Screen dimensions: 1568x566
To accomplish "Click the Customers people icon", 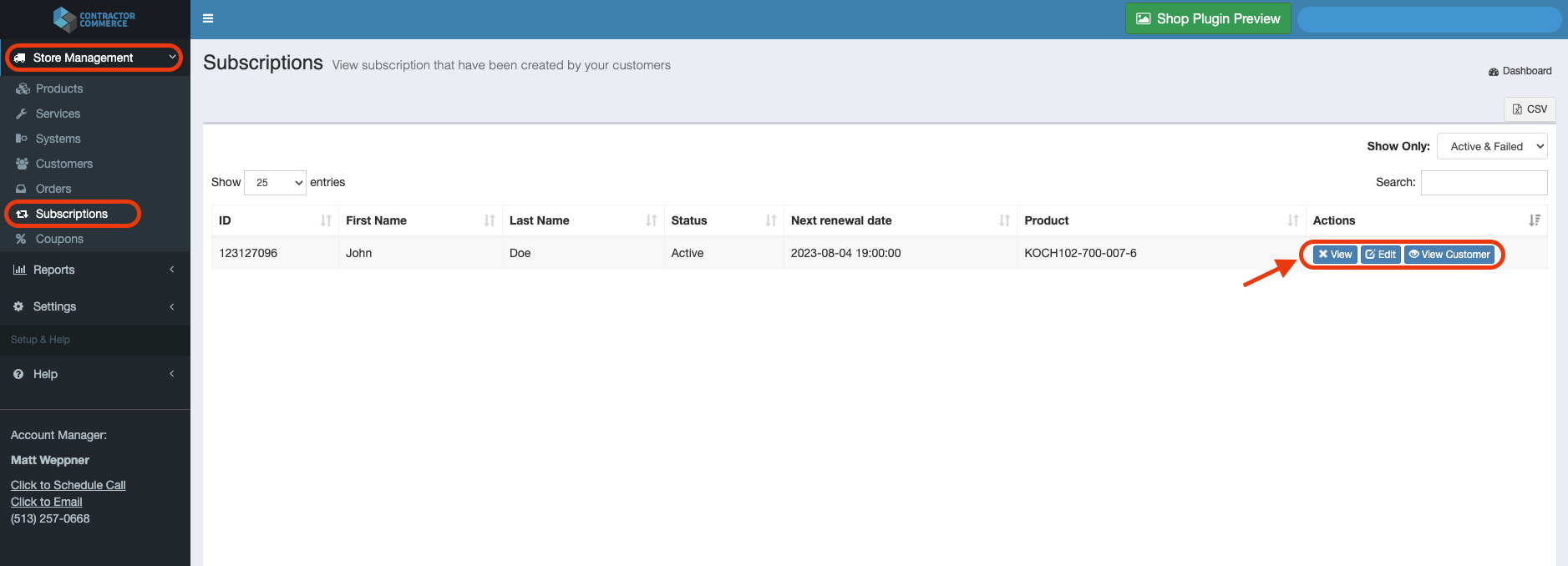I will pos(23,164).
